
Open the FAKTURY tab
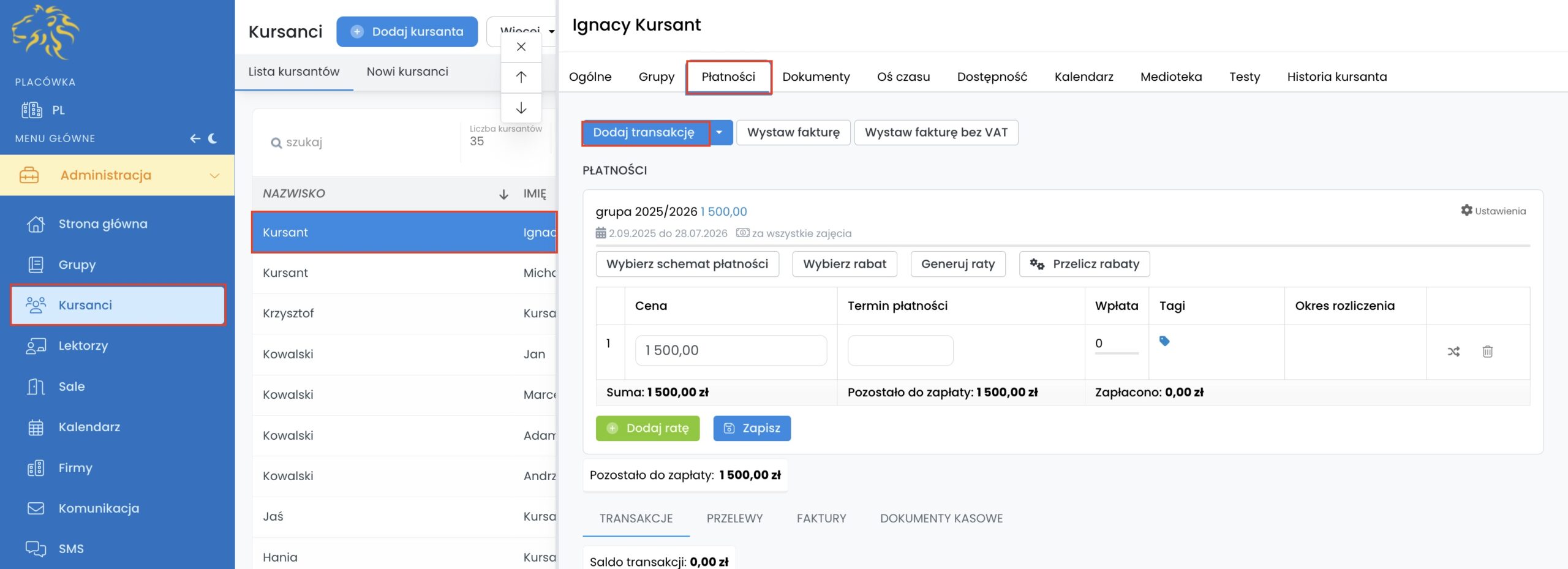tap(821, 518)
